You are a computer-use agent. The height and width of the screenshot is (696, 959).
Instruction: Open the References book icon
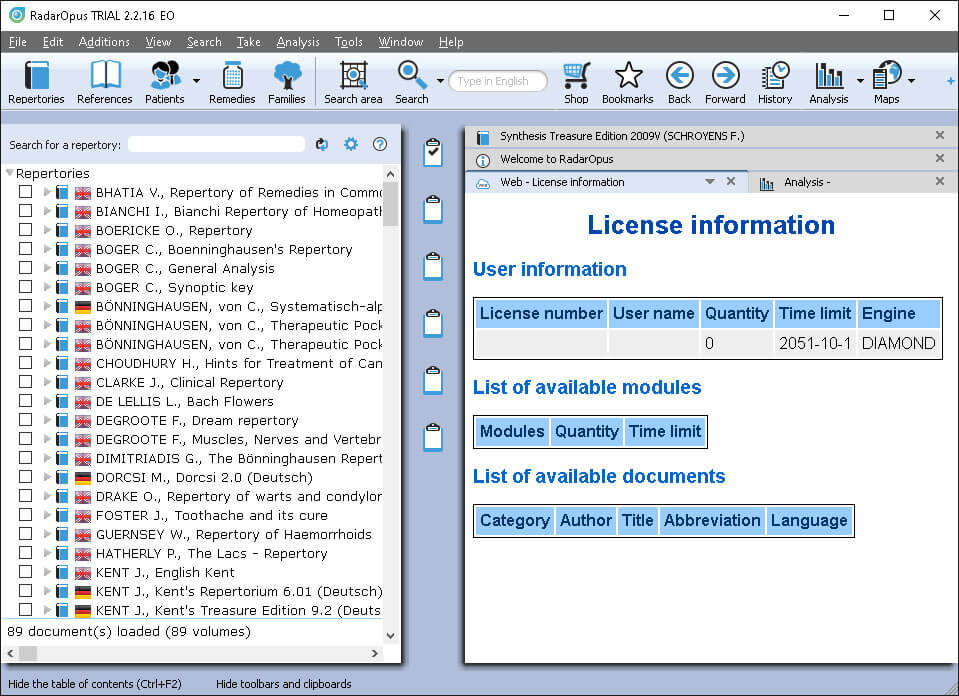(x=105, y=82)
